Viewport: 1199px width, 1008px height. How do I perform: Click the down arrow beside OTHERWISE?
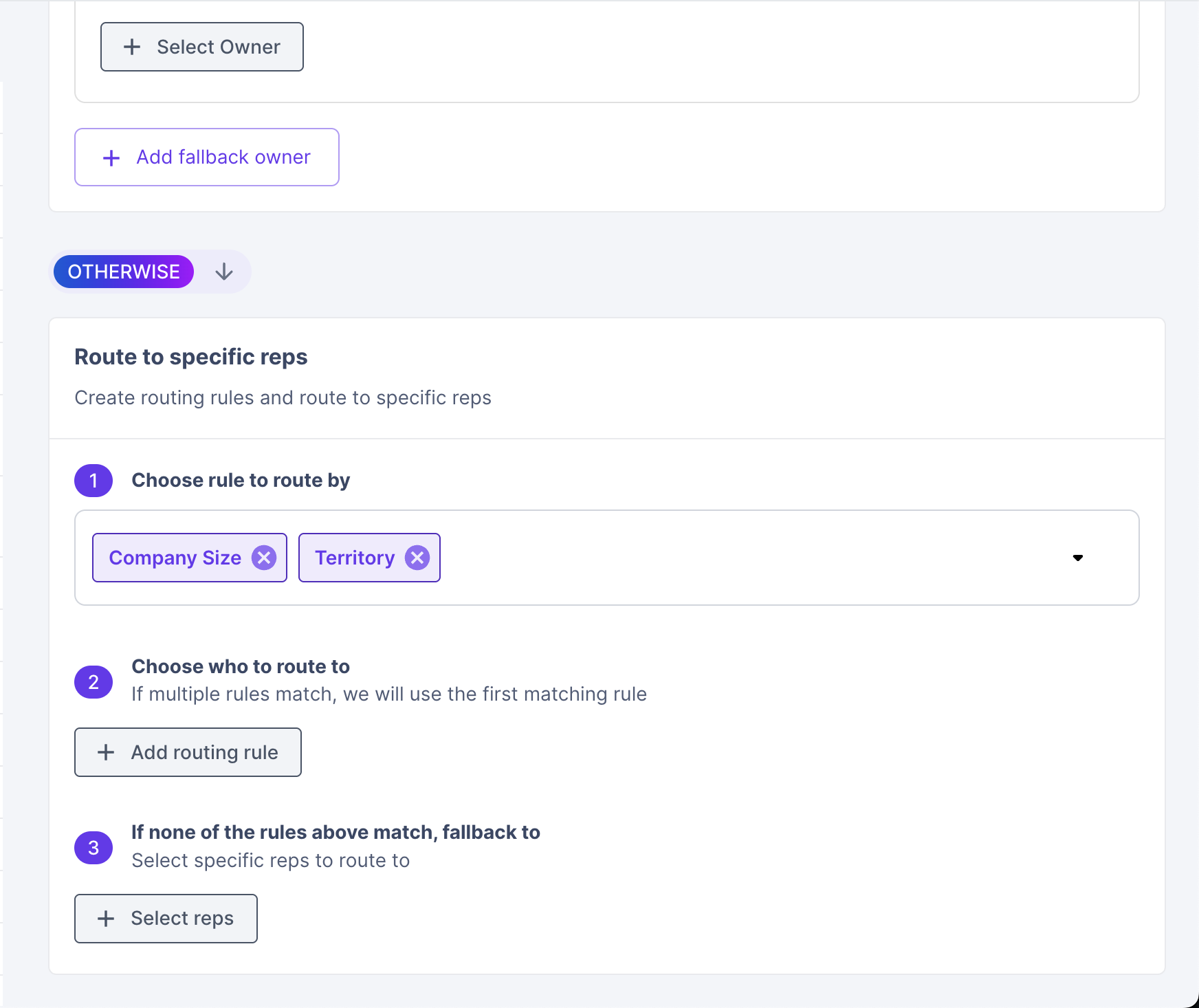(224, 272)
